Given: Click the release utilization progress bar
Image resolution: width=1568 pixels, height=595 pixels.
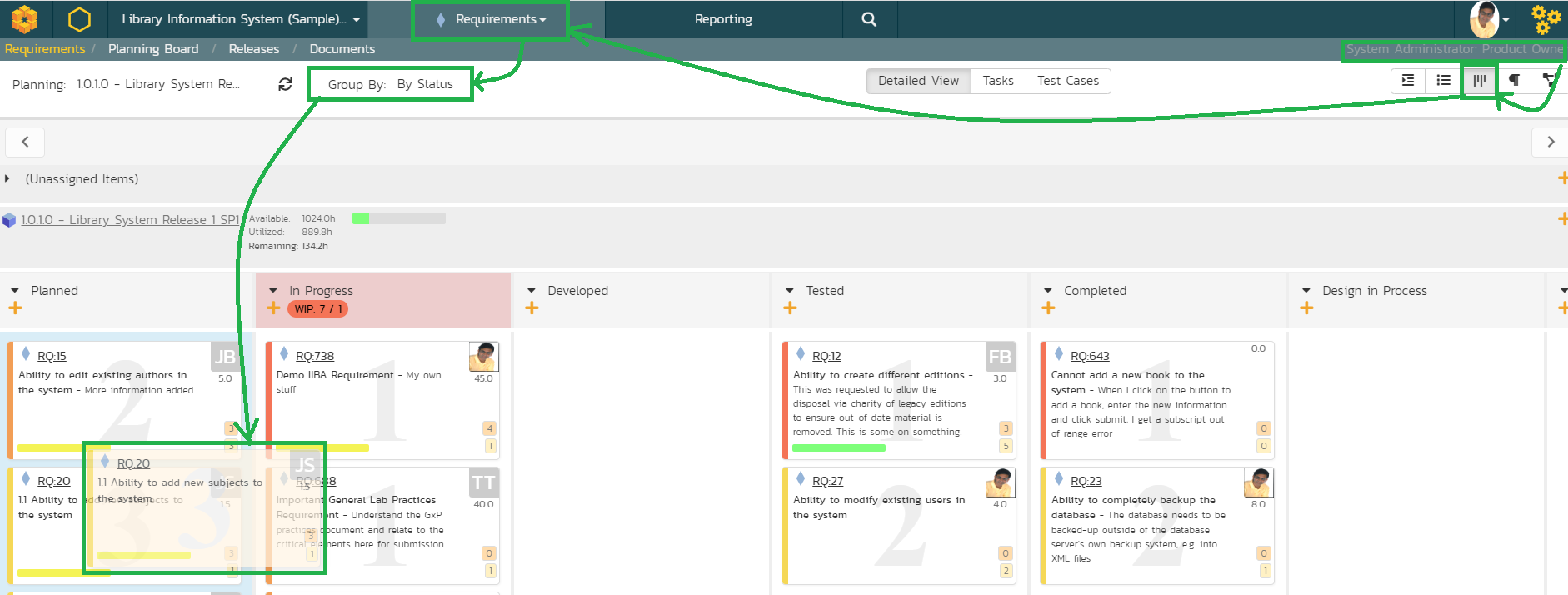Looking at the screenshot, I should 398,218.
